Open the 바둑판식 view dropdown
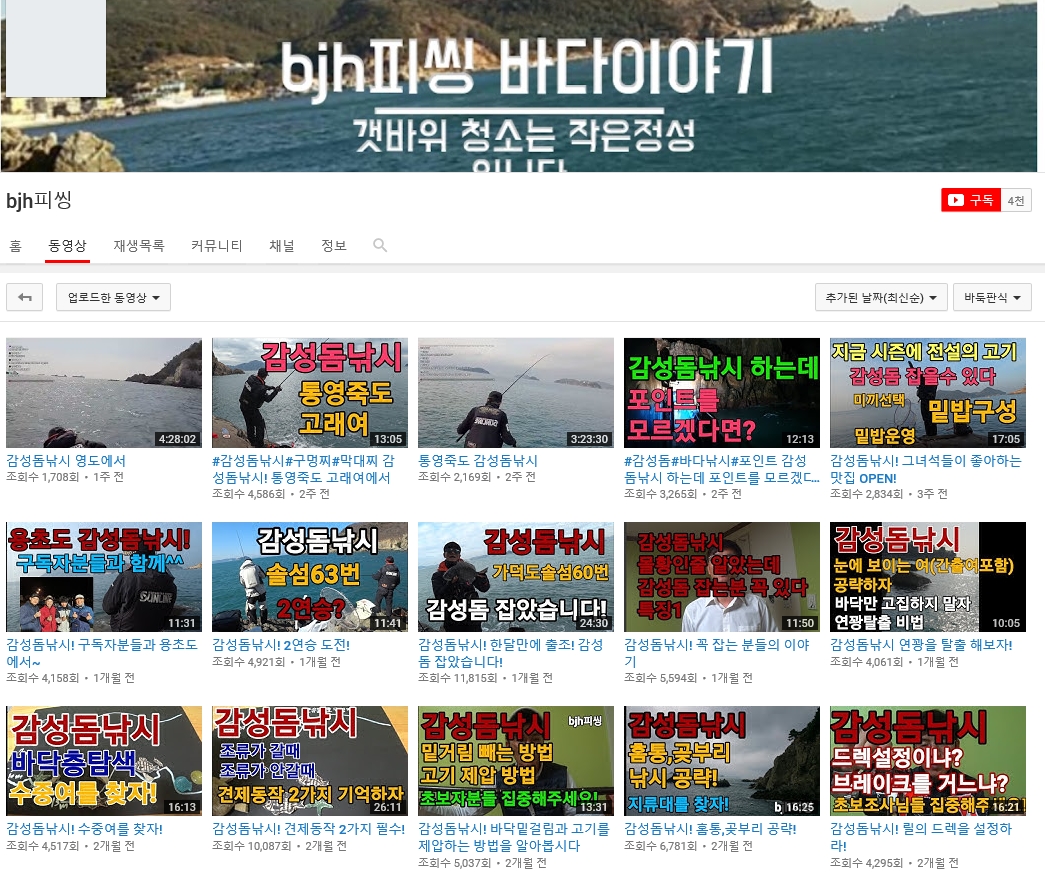The image size is (1045, 877). point(991,297)
